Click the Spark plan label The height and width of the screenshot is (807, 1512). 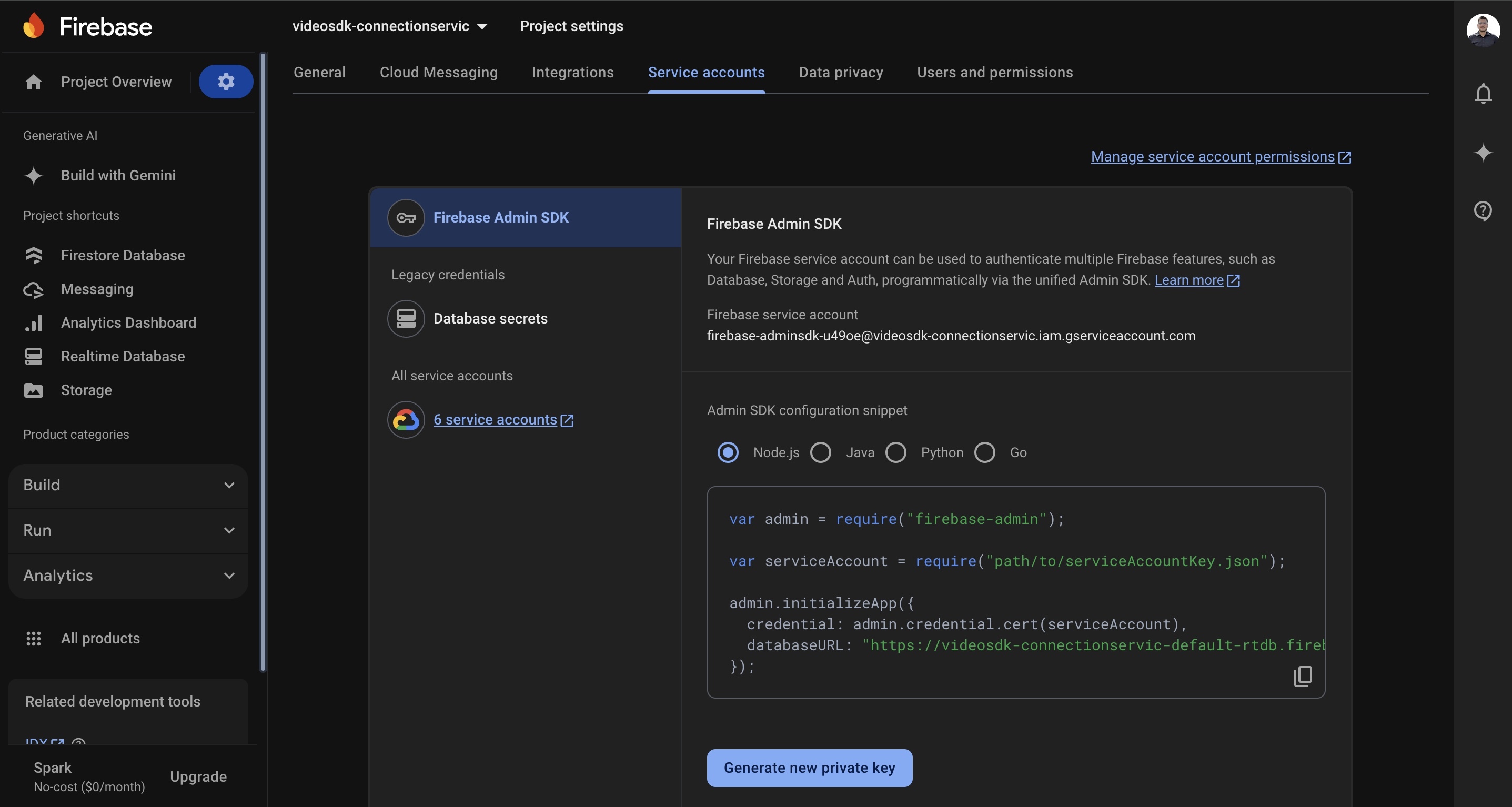click(52, 768)
